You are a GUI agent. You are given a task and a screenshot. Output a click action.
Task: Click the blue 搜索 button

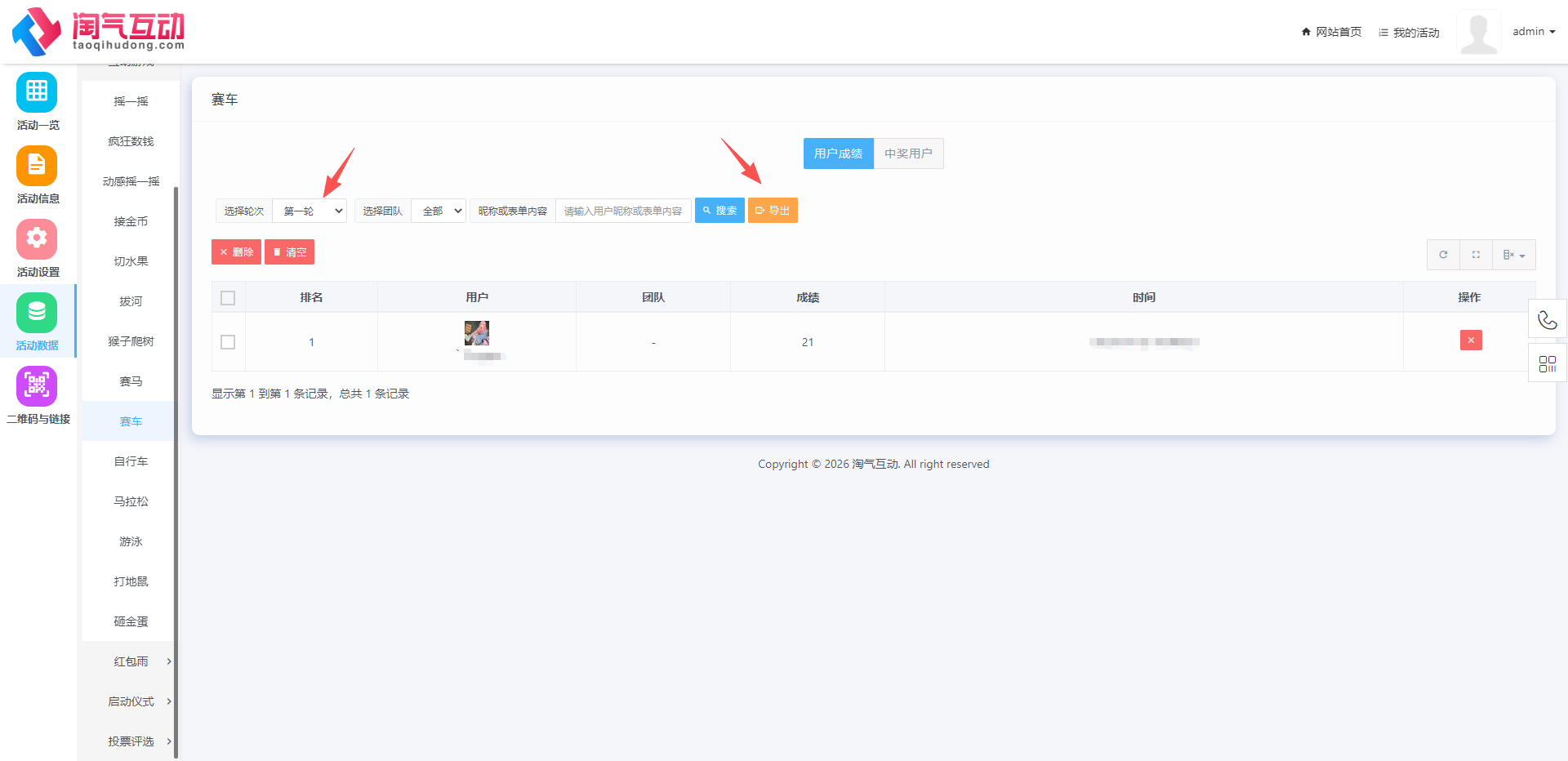coord(719,211)
